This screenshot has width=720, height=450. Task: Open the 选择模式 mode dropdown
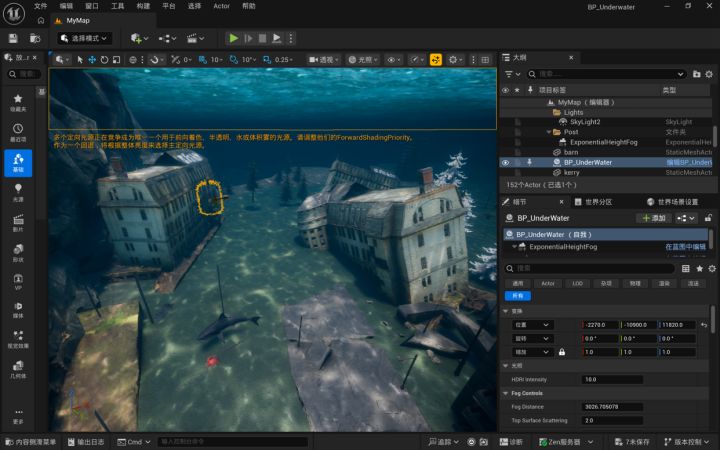pos(84,39)
